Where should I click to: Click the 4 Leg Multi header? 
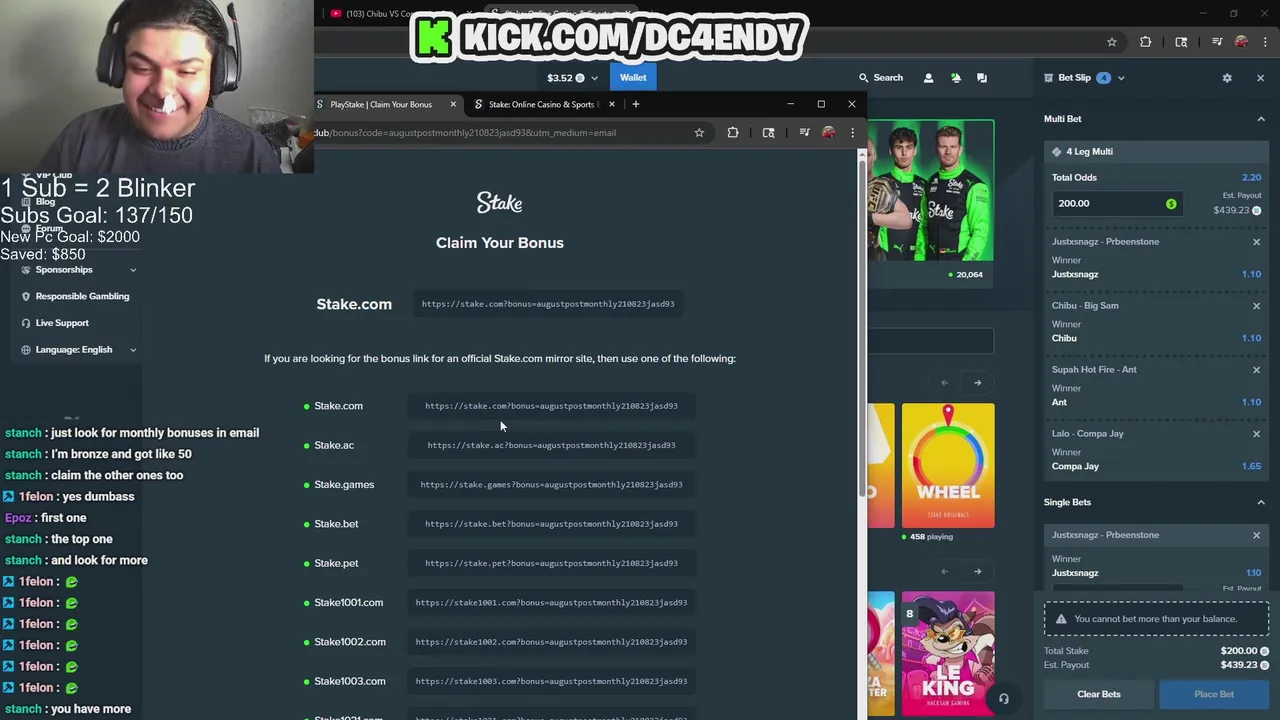tap(1156, 152)
